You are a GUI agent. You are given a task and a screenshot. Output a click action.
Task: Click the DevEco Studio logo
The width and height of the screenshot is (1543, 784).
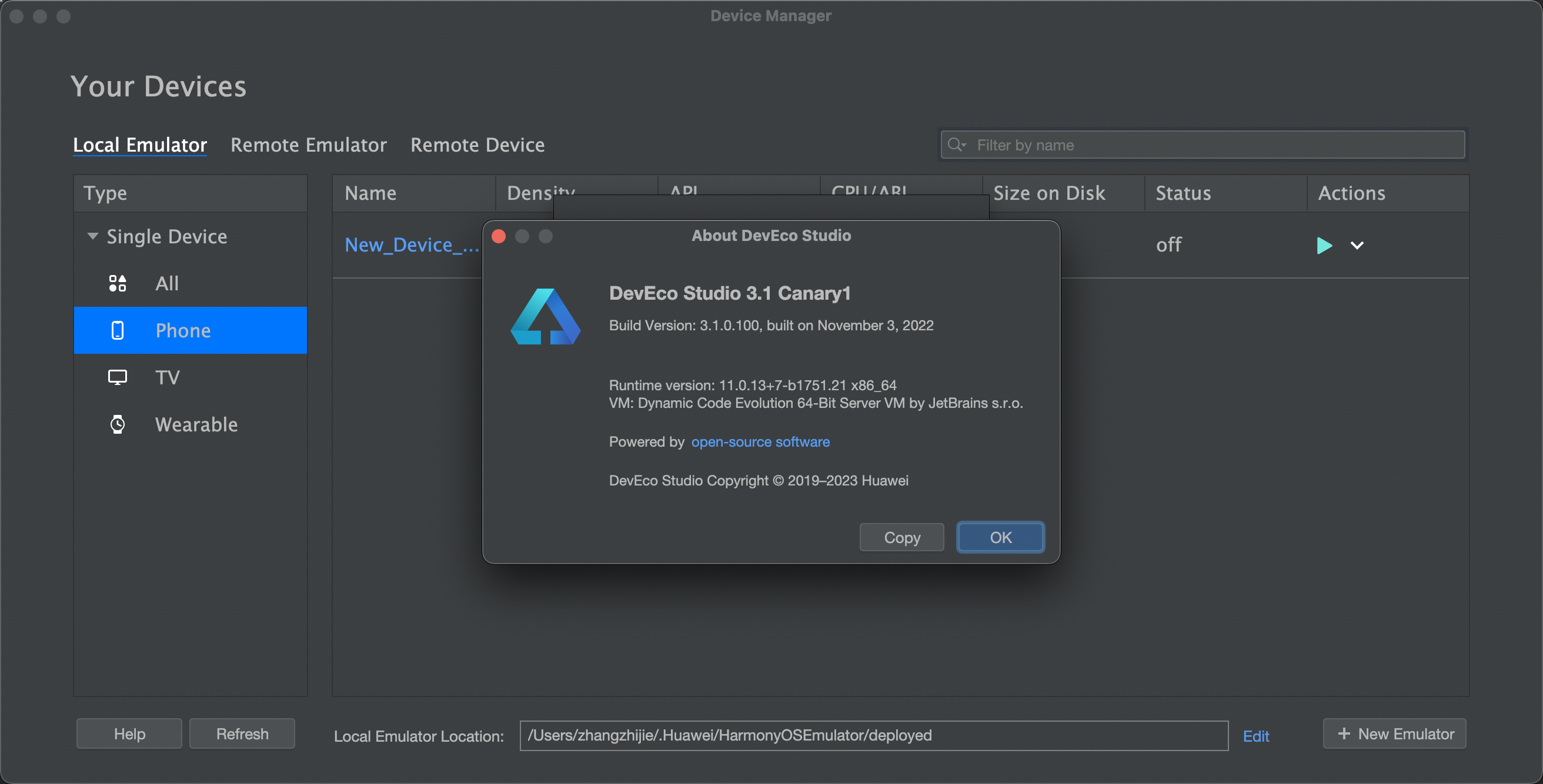click(545, 317)
